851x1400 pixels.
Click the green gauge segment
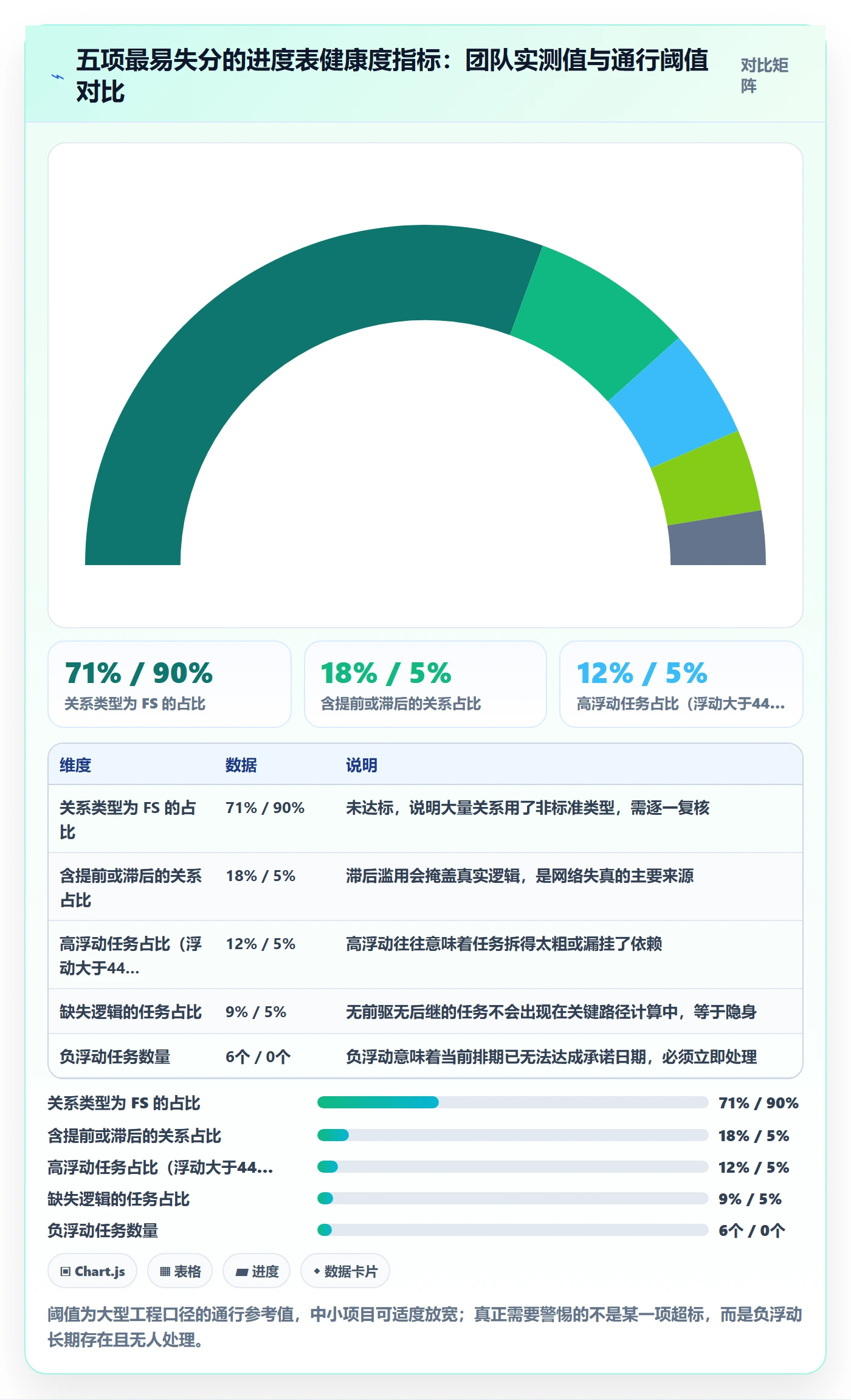596,322
